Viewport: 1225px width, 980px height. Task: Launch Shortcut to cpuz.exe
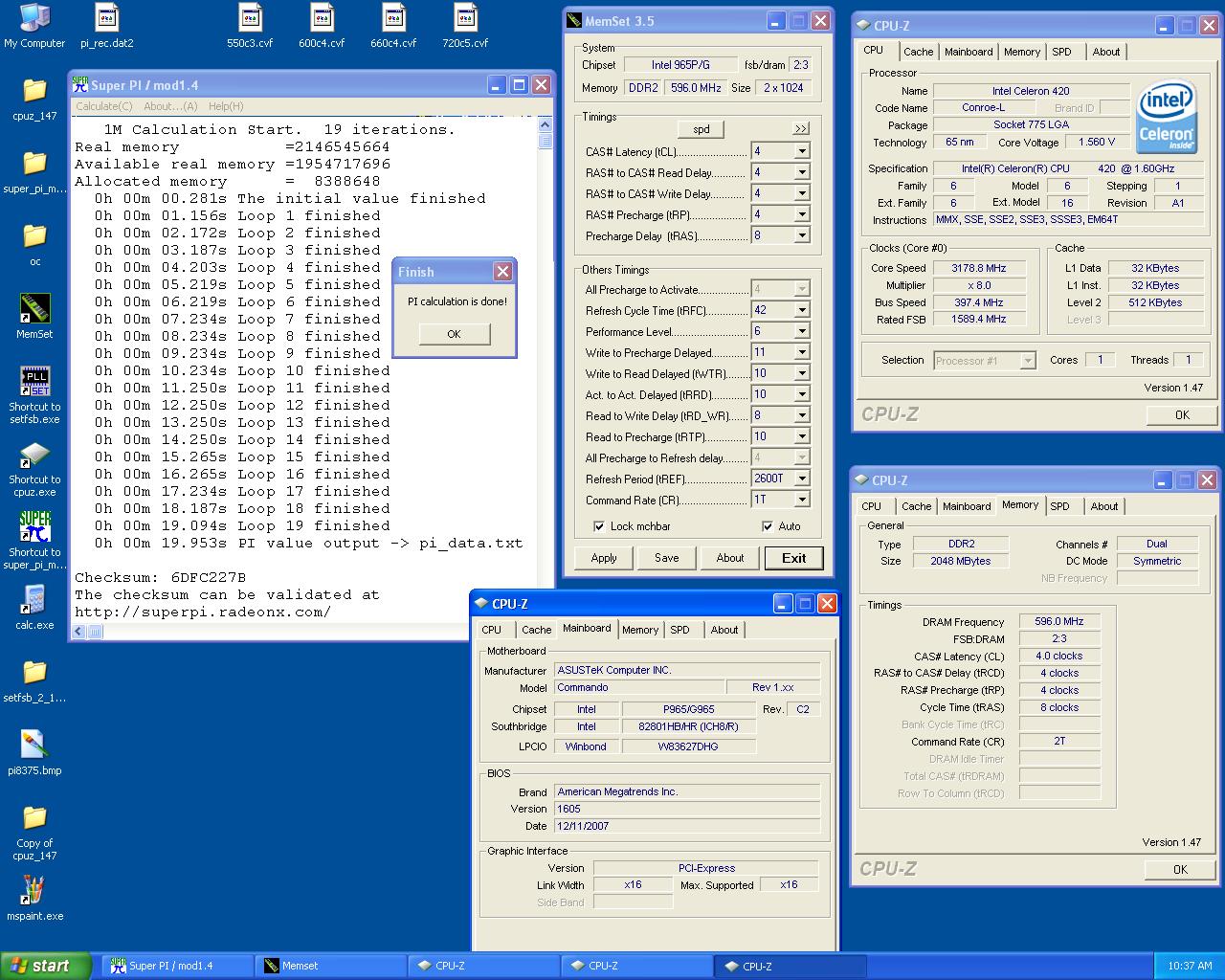coord(34,468)
